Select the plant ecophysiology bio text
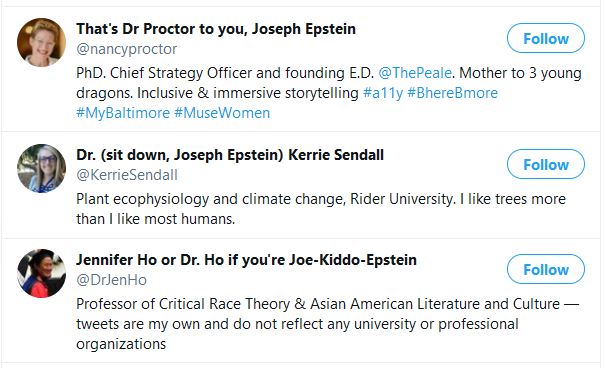Screen dimensions: 605x368 click(x=321, y=209)
